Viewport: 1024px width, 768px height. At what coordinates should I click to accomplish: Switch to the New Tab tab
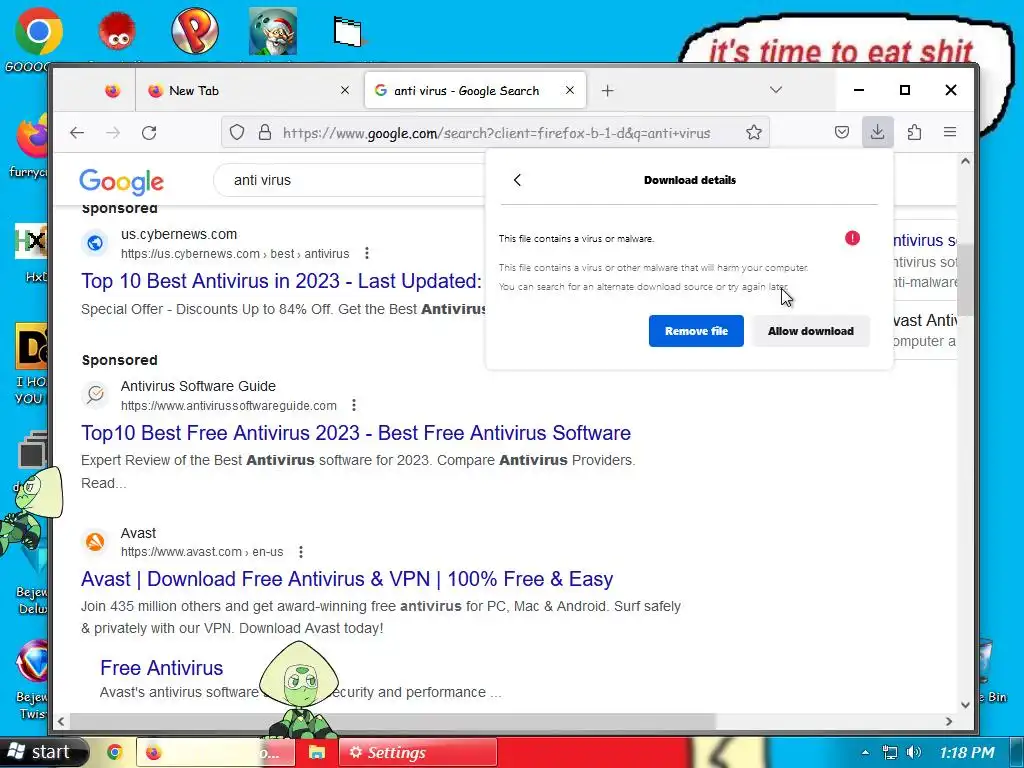[x=249, y=91]
